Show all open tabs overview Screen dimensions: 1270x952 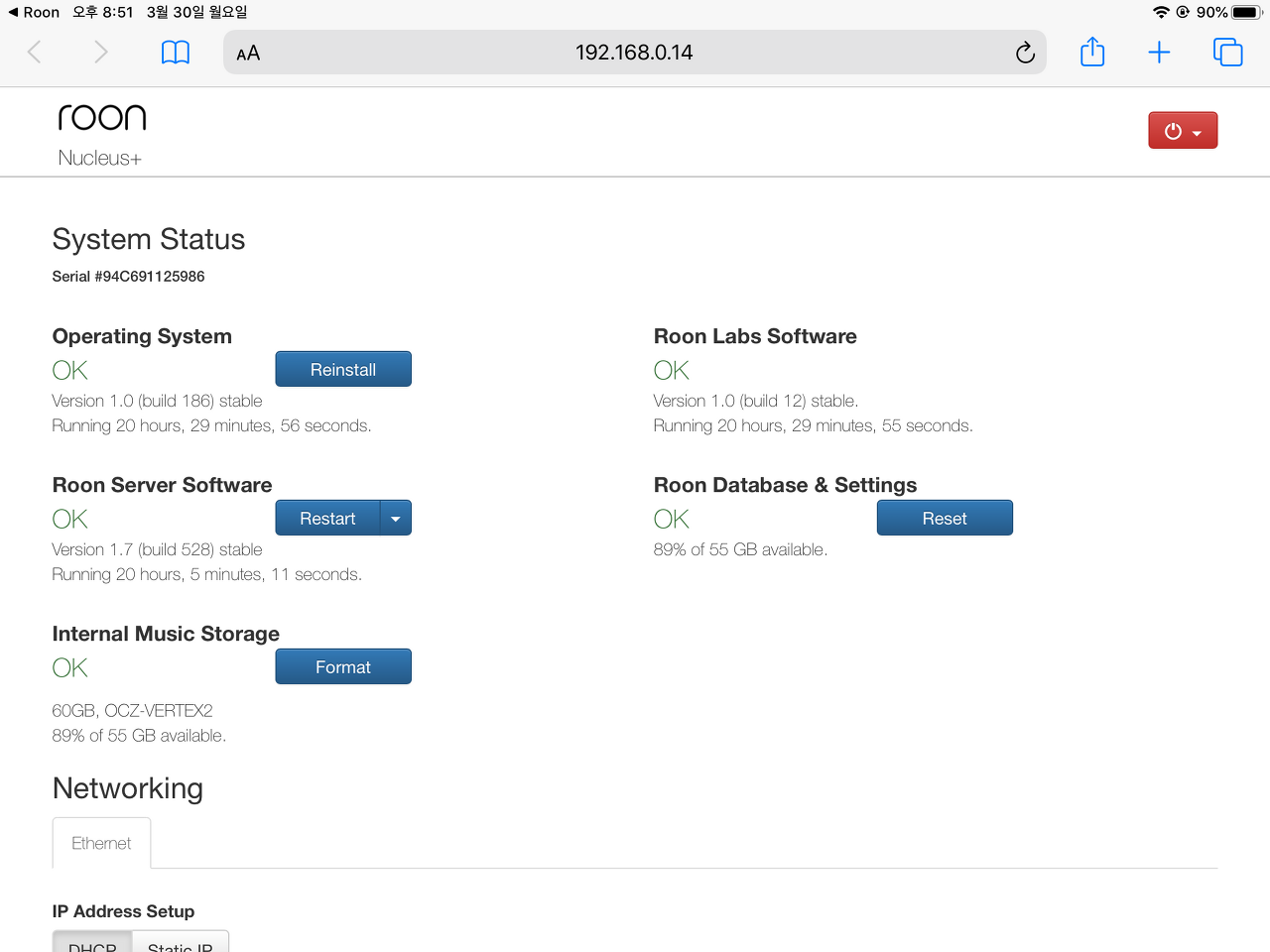coord(1227,52)
